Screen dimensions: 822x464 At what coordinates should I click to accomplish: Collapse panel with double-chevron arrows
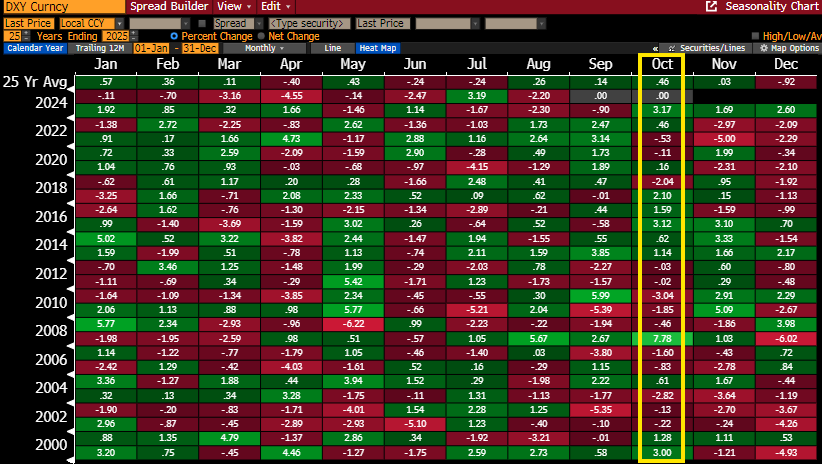(x=654, y=48)
